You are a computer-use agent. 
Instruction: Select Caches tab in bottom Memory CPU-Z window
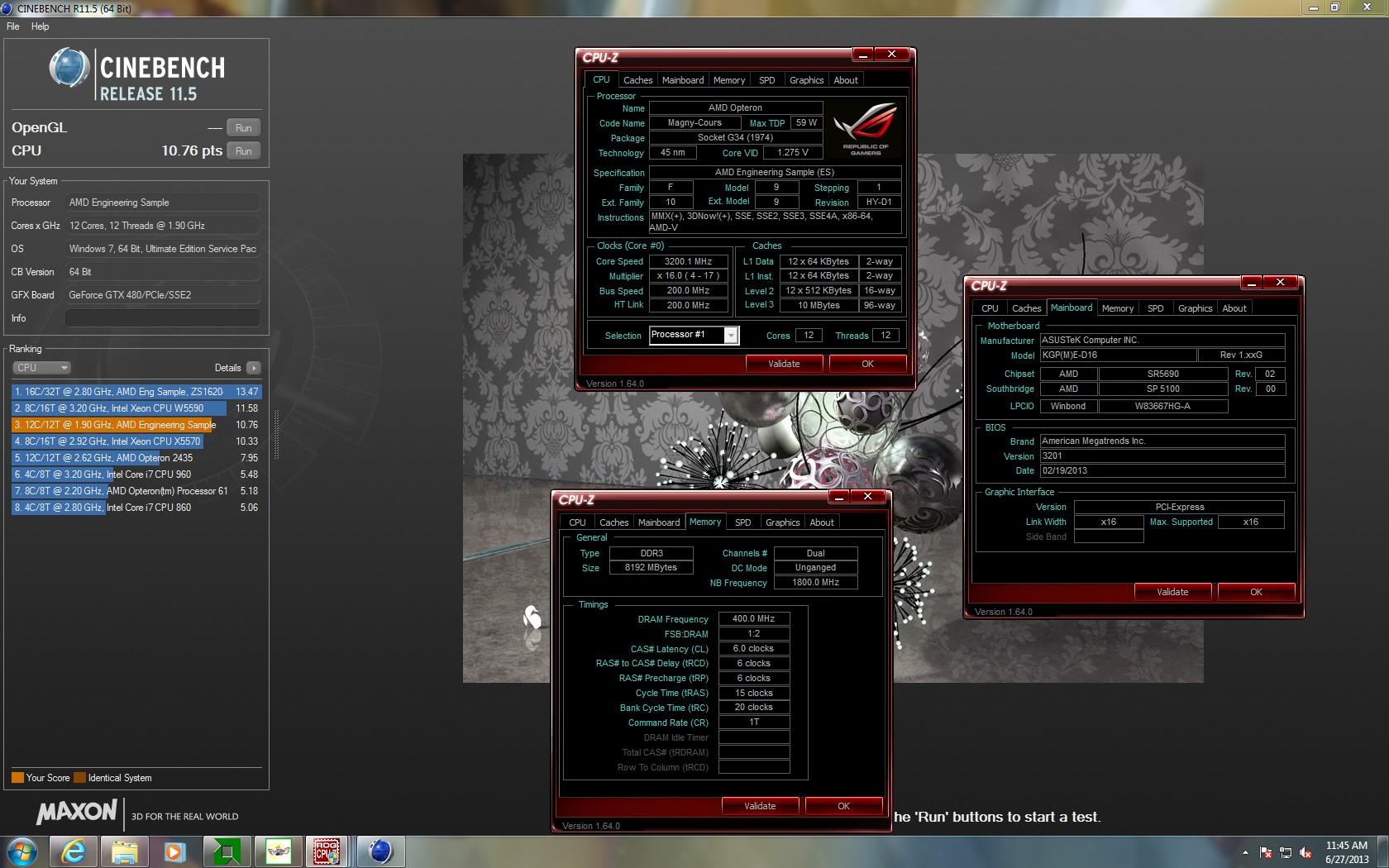[x=613, y=522]
